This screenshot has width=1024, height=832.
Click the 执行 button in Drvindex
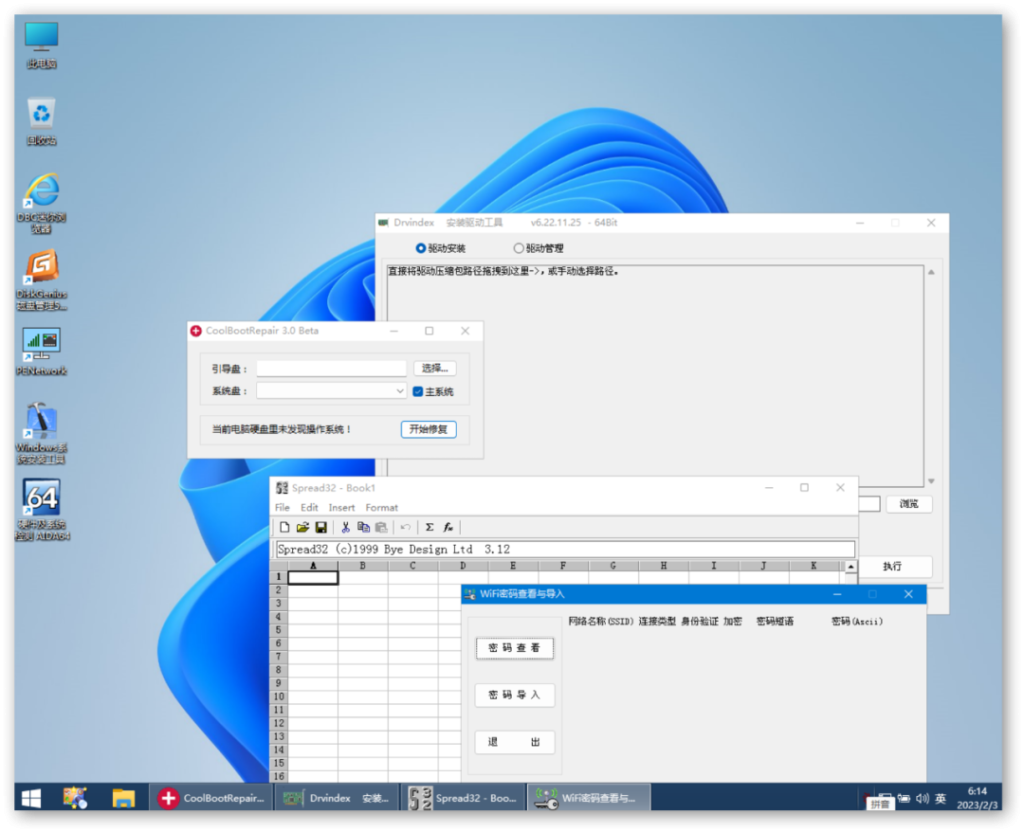(x=892, y=566)
